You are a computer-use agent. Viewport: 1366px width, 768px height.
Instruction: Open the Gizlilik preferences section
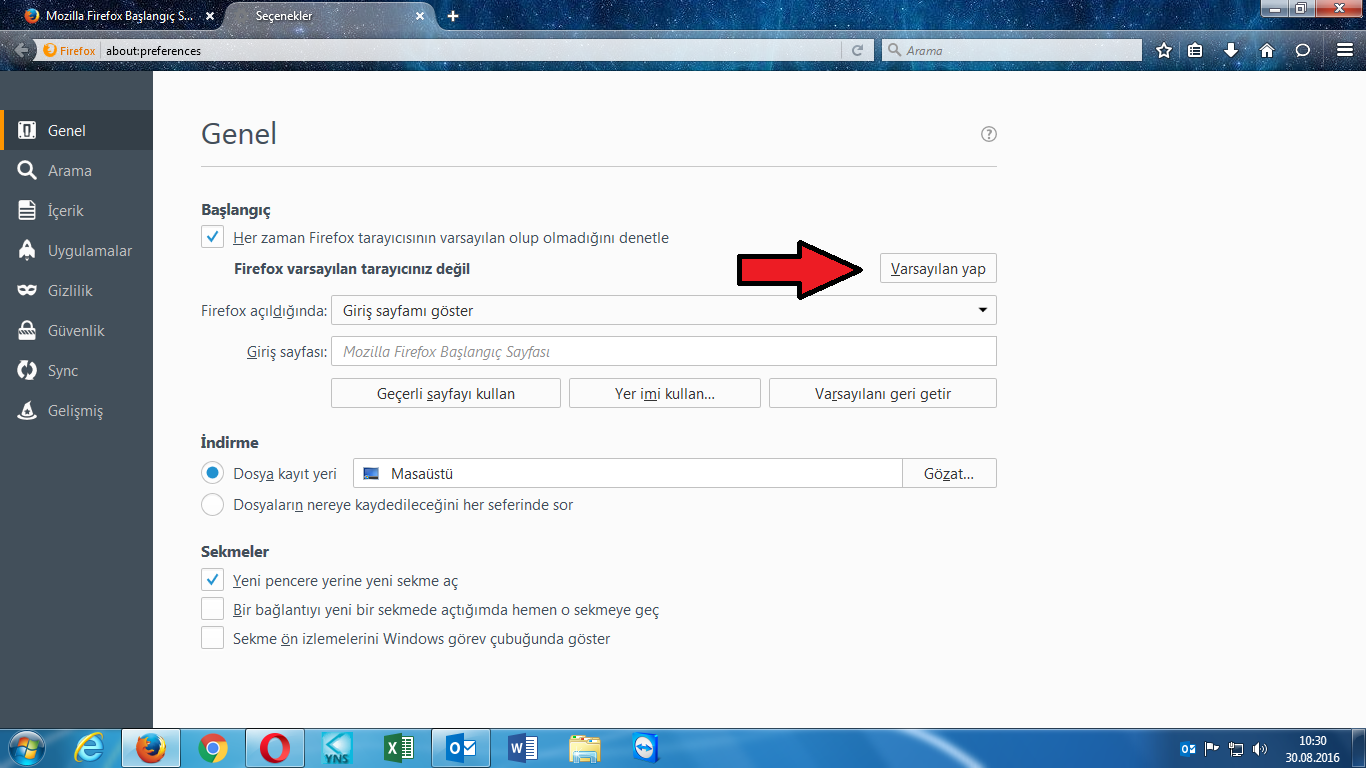tap(76, 290)
